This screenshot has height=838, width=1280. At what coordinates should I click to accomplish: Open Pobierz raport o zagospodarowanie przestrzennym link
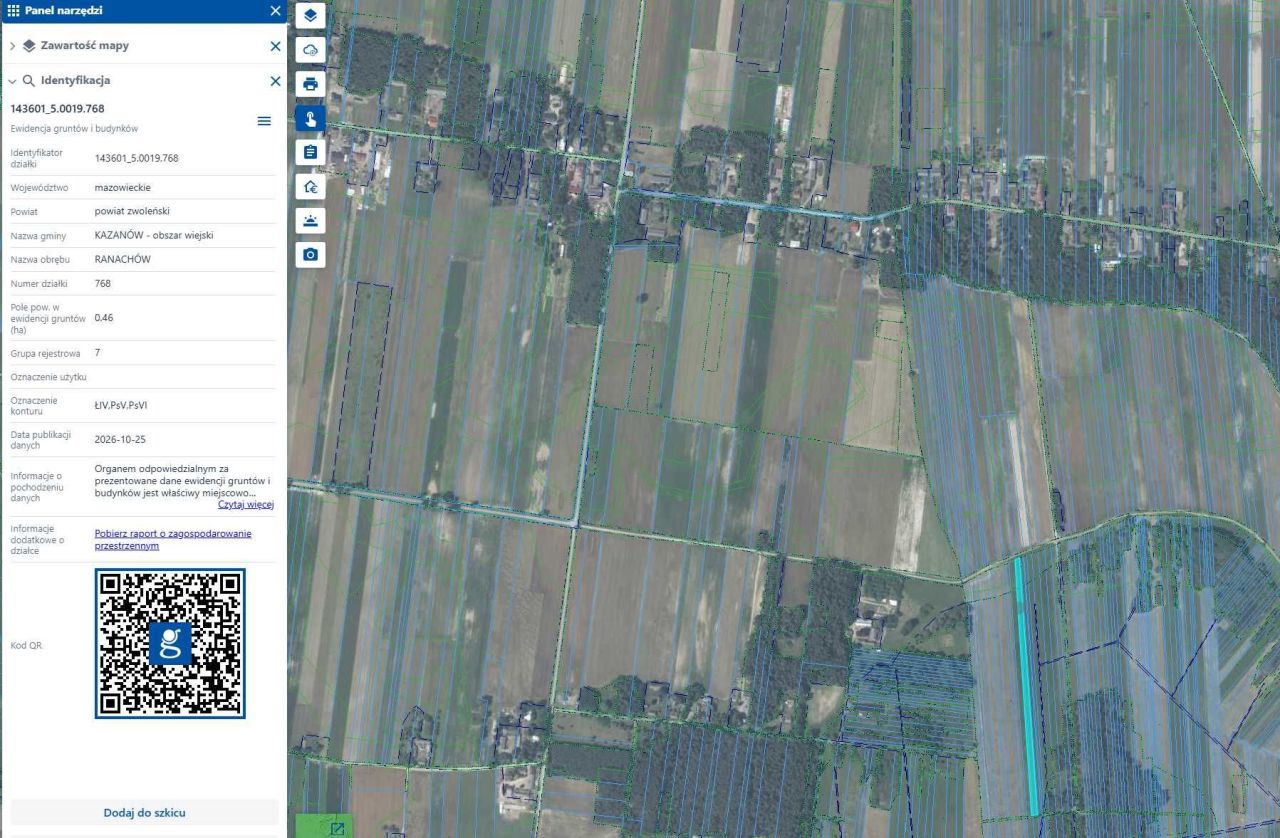tap(173, 540)
